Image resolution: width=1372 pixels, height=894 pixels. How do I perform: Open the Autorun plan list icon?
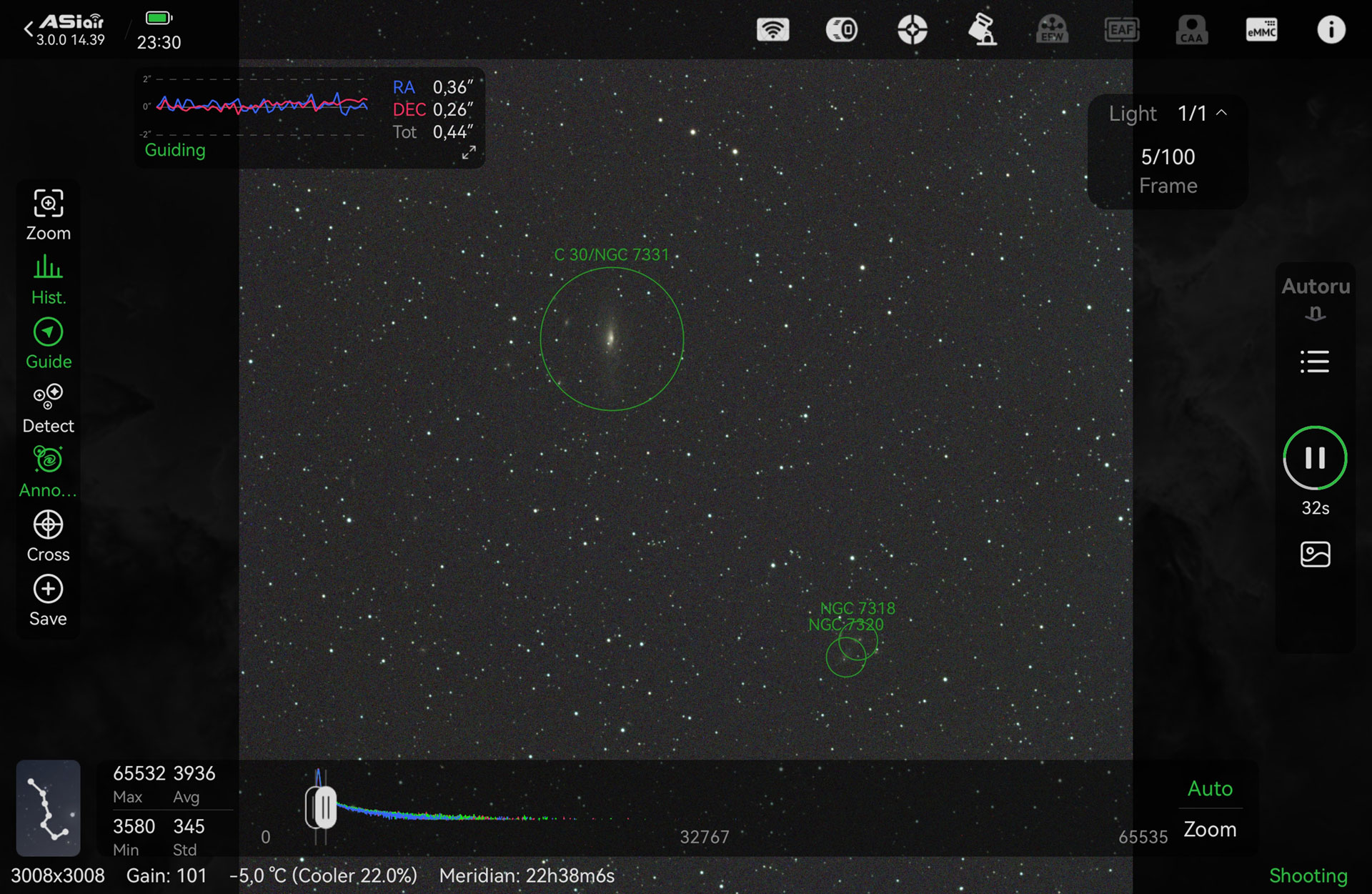point(1315,362)
